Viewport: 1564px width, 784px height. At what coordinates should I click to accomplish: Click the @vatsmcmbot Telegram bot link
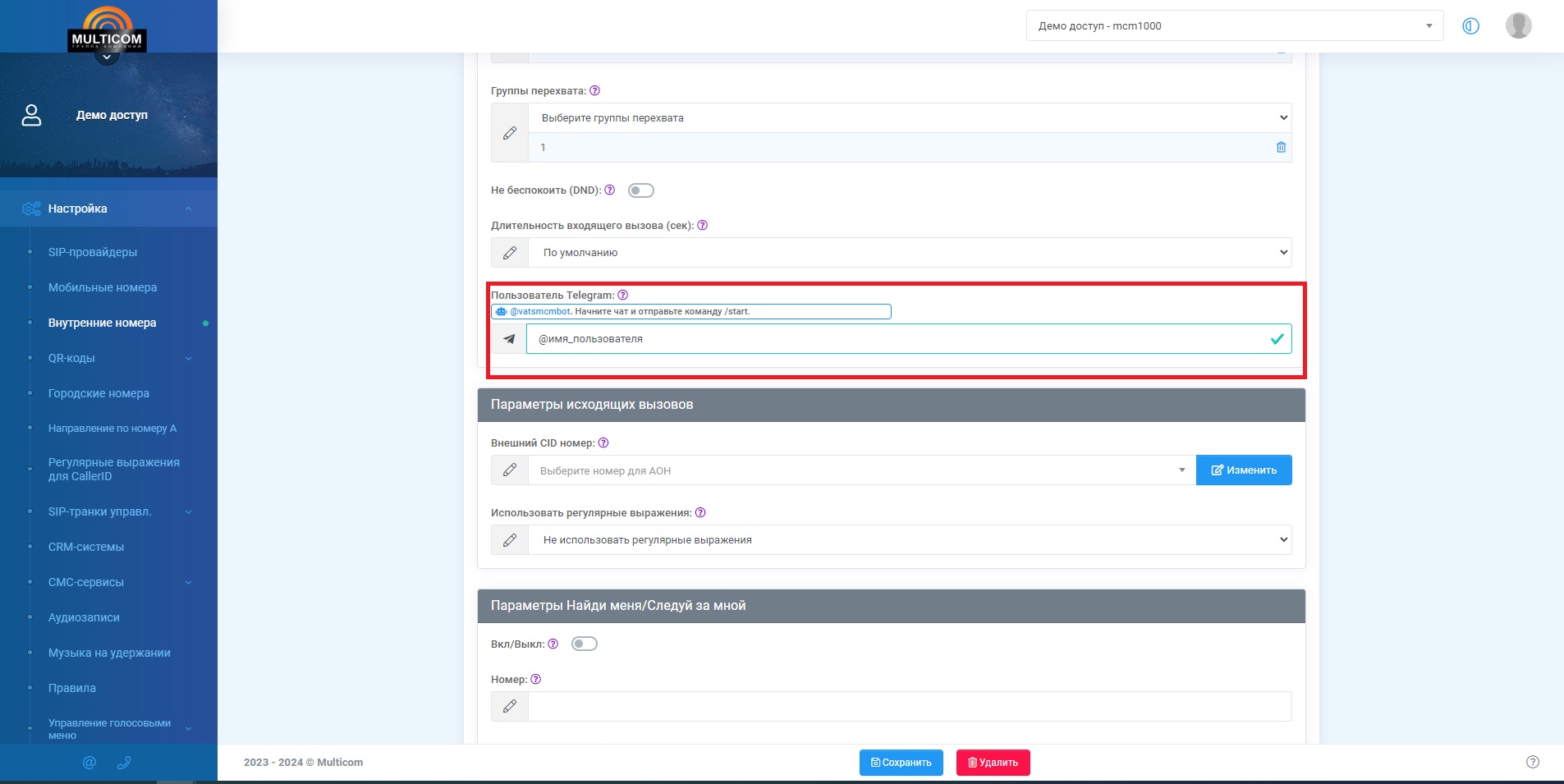click(539, 312)
